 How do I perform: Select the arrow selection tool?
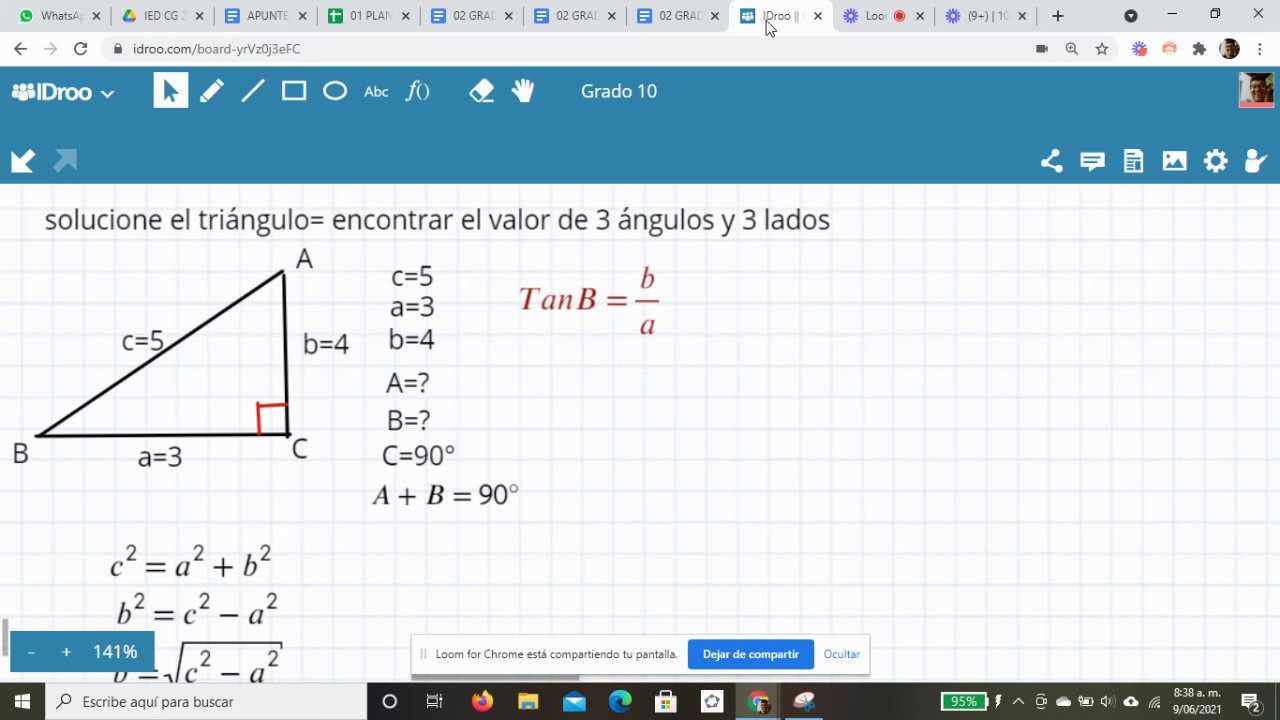click(170, 91)
